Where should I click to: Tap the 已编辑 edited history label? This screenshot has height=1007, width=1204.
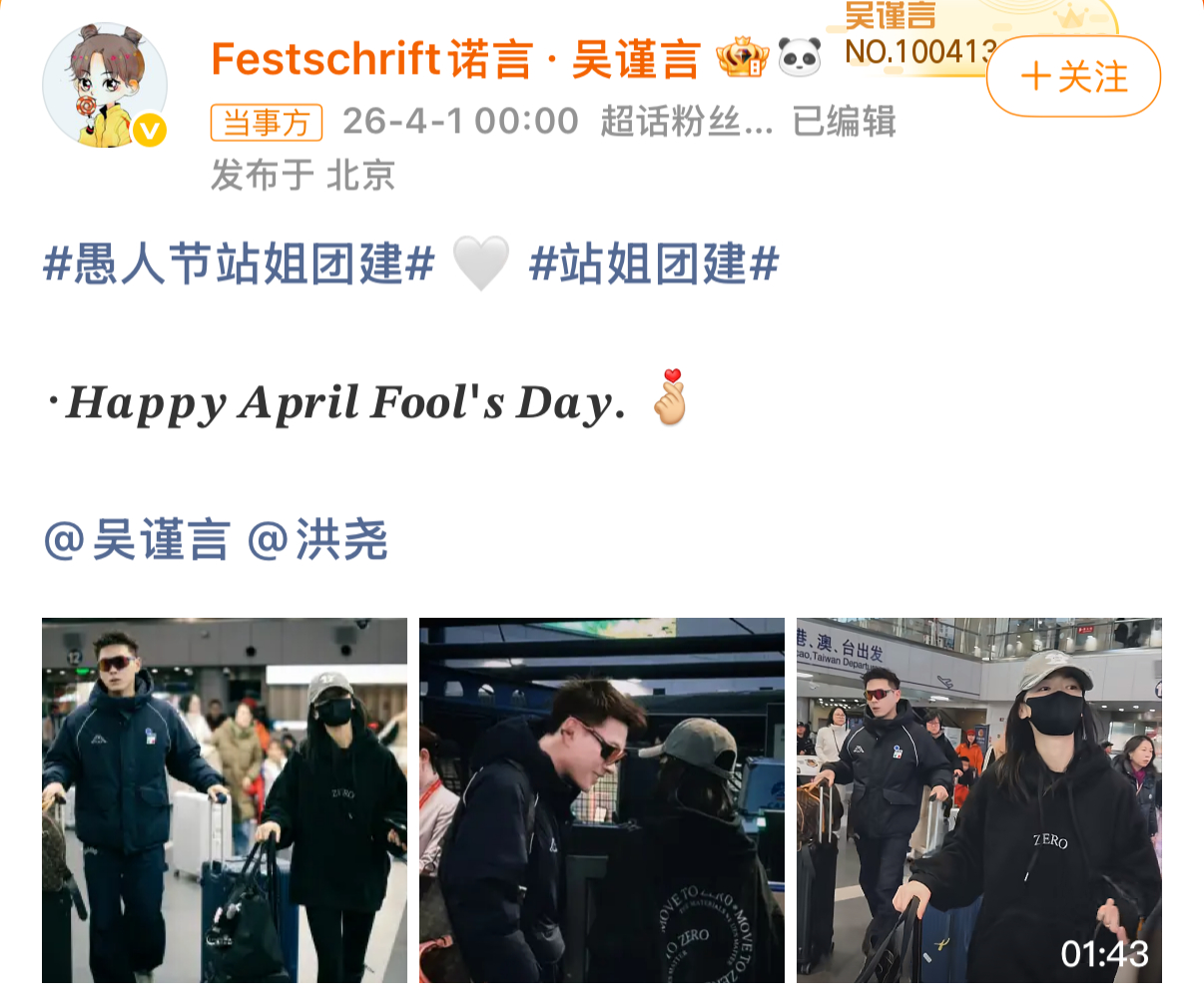tap(845, 122)
